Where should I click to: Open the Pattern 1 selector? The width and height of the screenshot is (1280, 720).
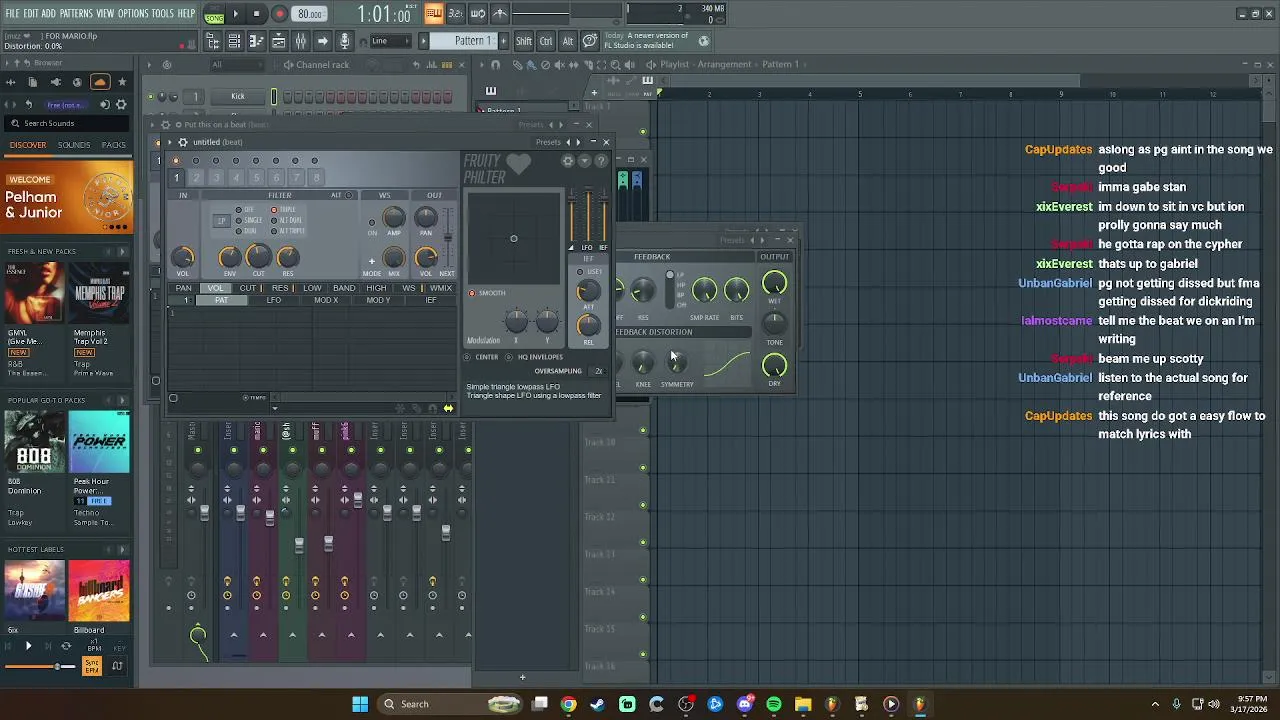(468, 41)
